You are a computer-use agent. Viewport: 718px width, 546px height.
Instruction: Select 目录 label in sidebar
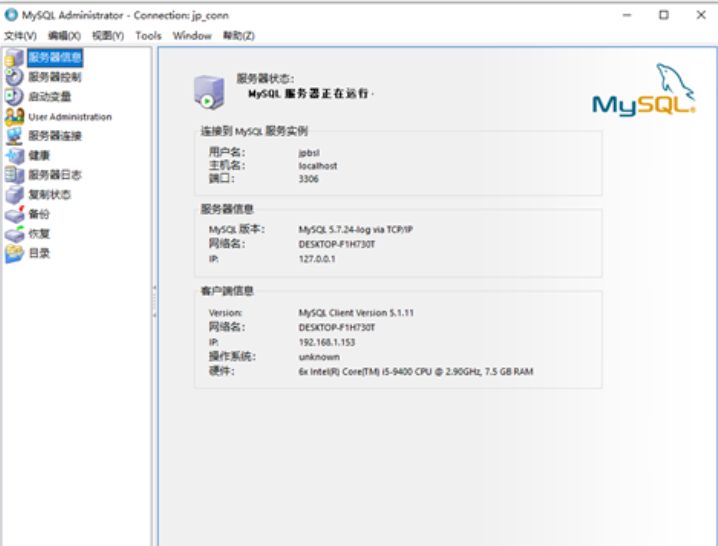point(39,253)
